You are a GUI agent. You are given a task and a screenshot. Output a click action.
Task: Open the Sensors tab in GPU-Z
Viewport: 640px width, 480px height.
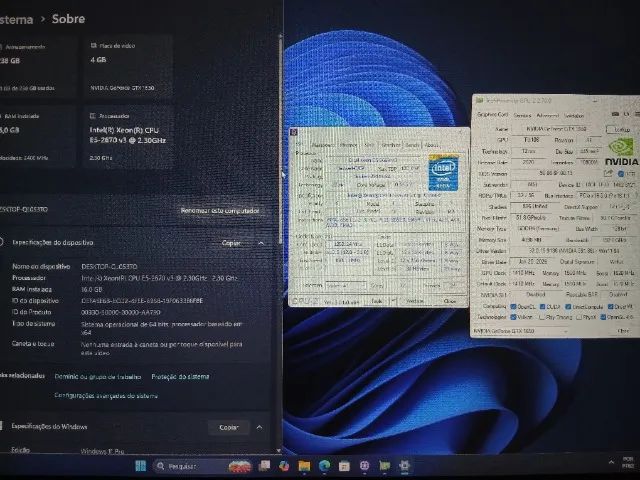(x=522, y=116)
